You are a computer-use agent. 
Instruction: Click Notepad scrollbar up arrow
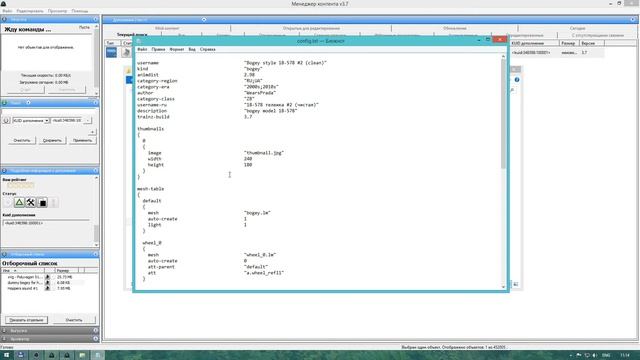tap(503, 57)
